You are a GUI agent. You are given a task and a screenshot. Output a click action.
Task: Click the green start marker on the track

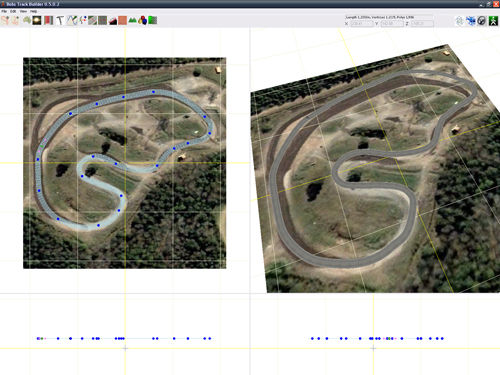point(42,146)
